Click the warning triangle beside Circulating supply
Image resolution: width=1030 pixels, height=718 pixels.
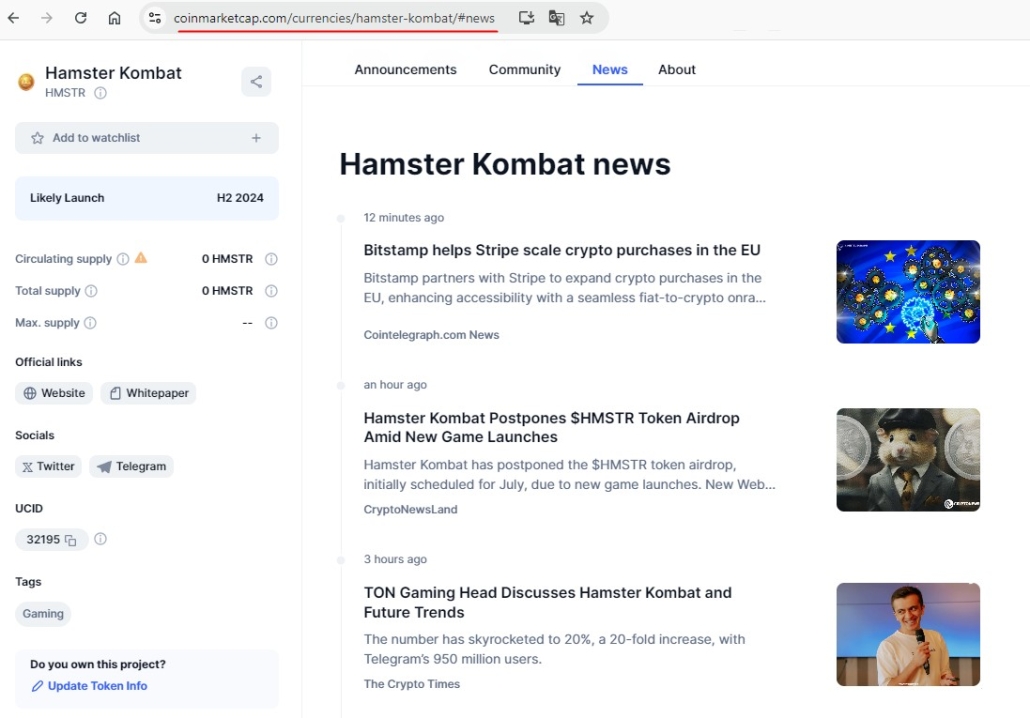[140, 258]
